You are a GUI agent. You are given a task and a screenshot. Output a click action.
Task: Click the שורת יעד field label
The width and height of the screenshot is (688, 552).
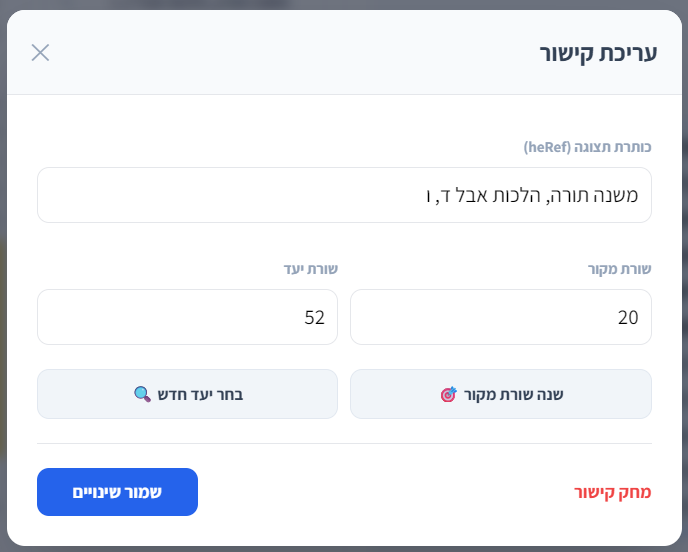coord(310,269)
